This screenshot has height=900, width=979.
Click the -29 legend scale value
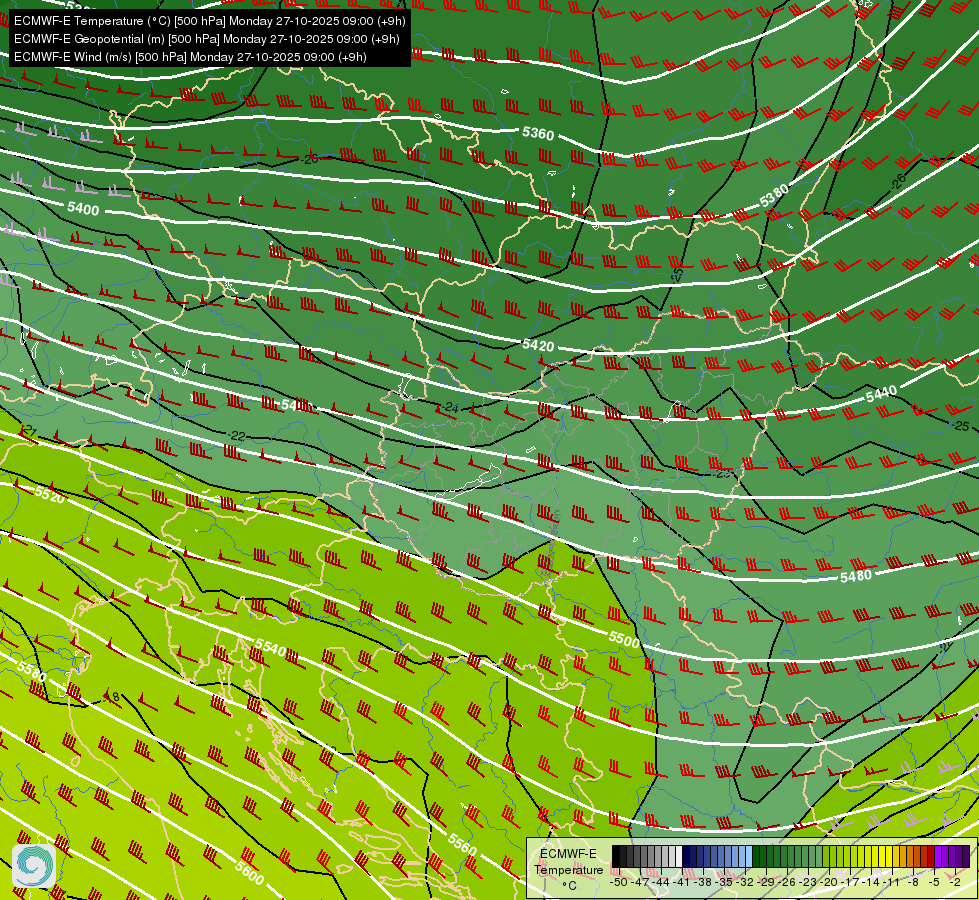click(766, 882)
